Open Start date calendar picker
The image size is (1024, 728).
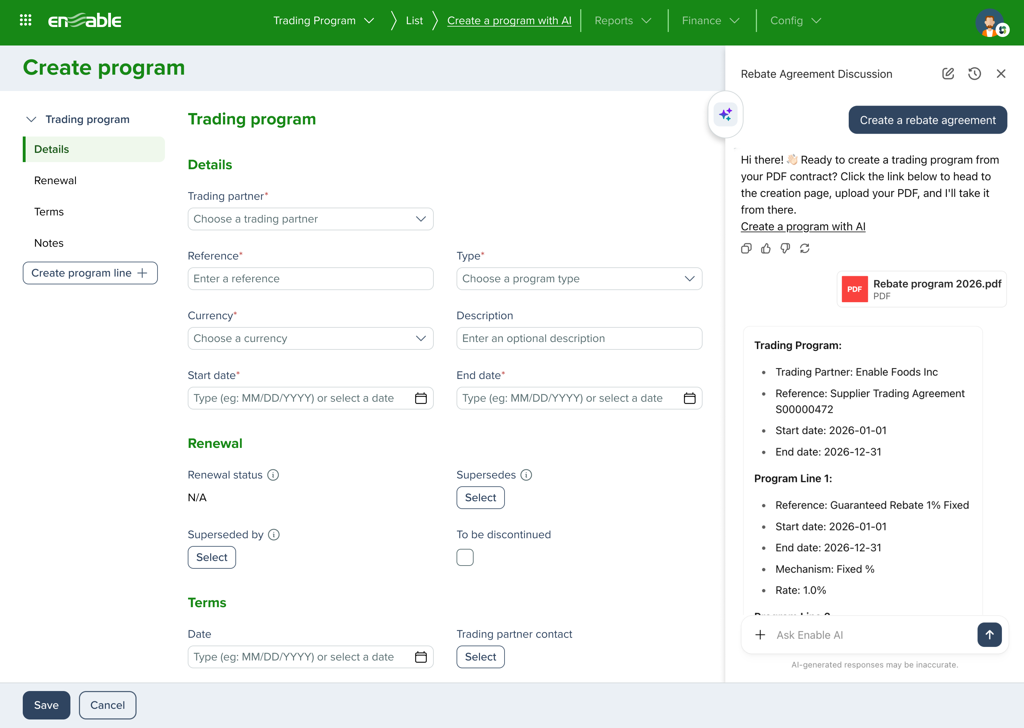[421, 398]
